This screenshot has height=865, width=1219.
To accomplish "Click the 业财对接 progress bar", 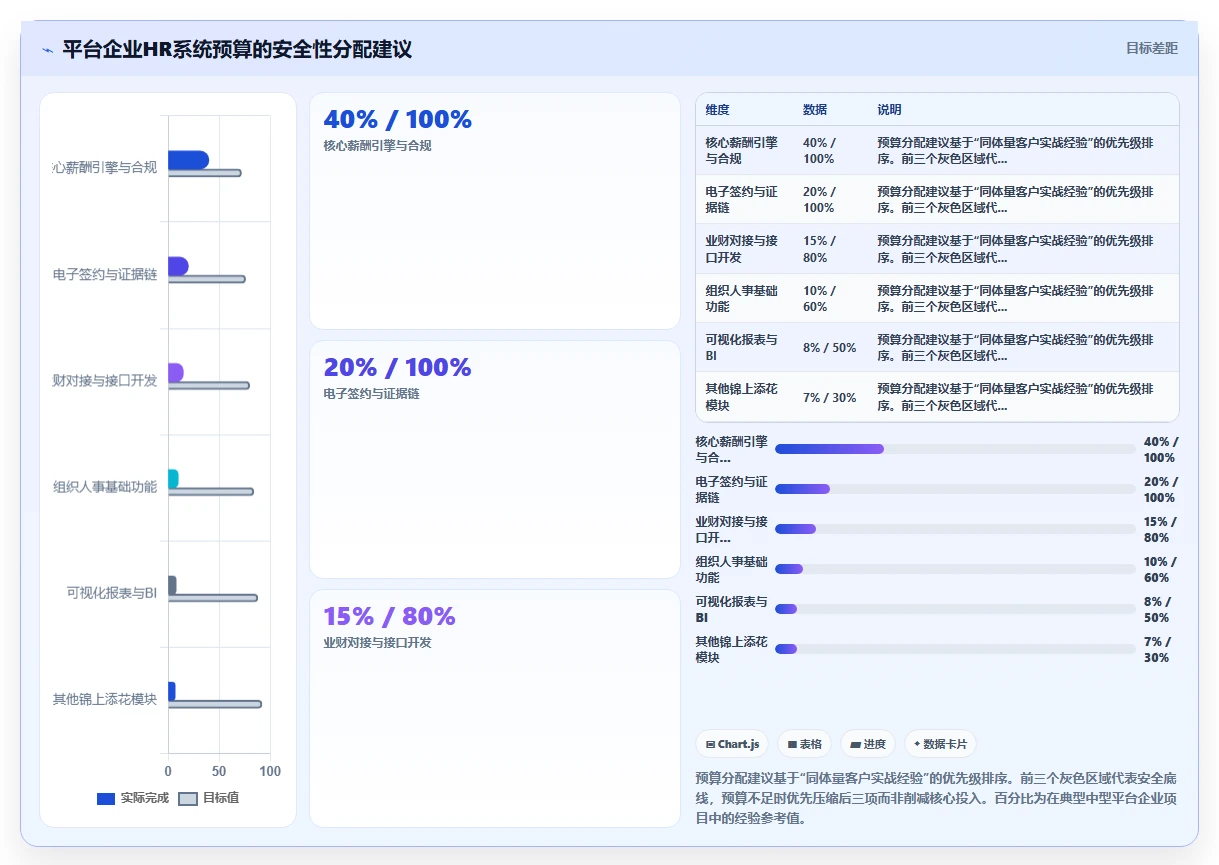I will point(955,529).
